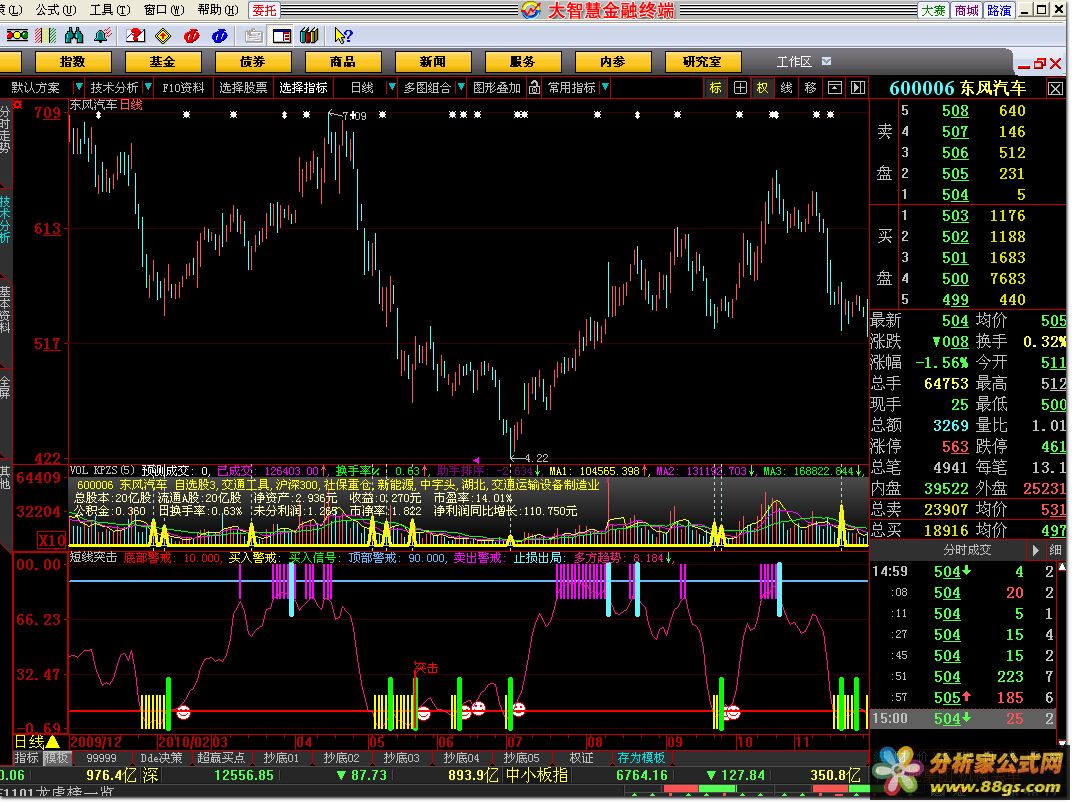1072x802 pixels.
Task: Switch to the 抄底01 template tab
Action: [281, 758]
